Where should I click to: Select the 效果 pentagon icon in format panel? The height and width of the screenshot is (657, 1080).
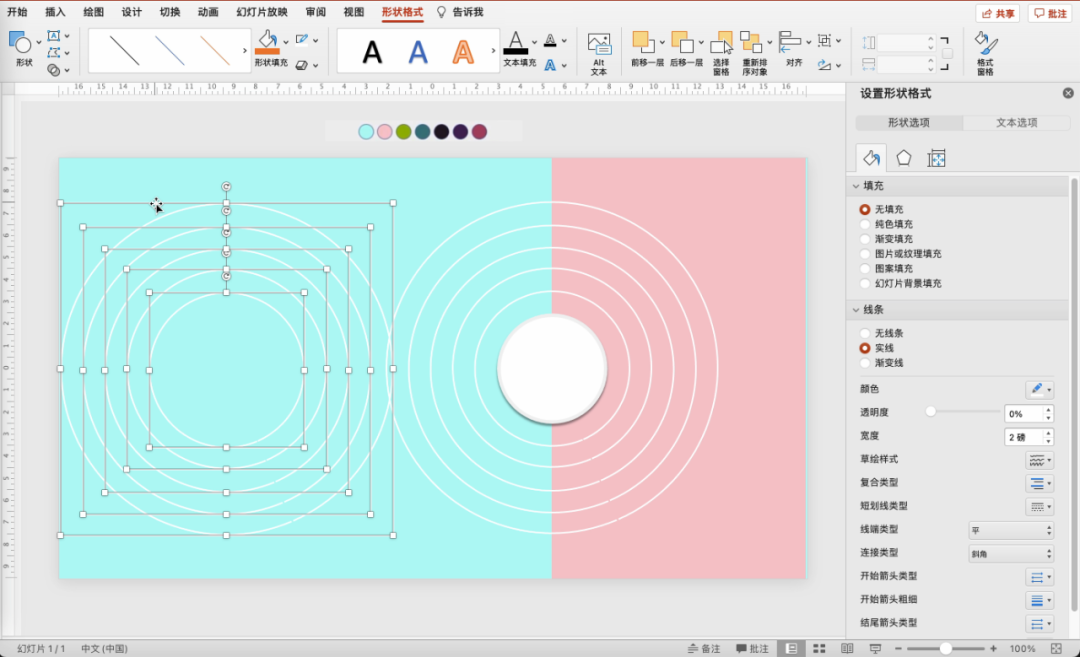[x=904, y=158]
